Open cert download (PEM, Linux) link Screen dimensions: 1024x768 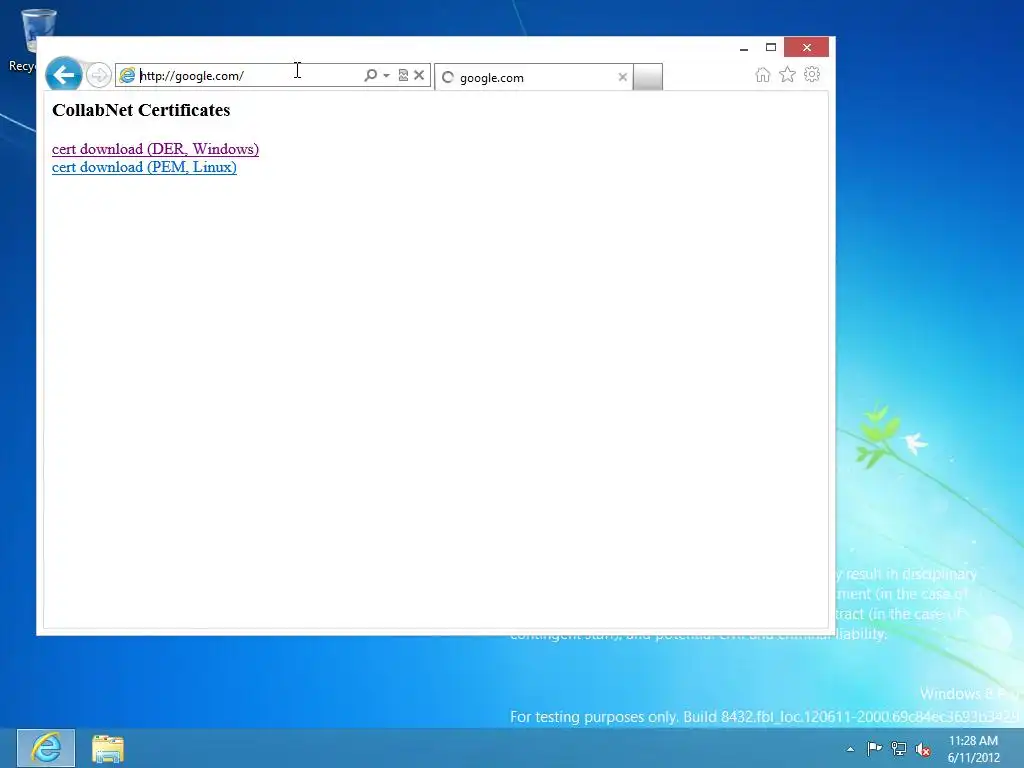tap(144, 167)
